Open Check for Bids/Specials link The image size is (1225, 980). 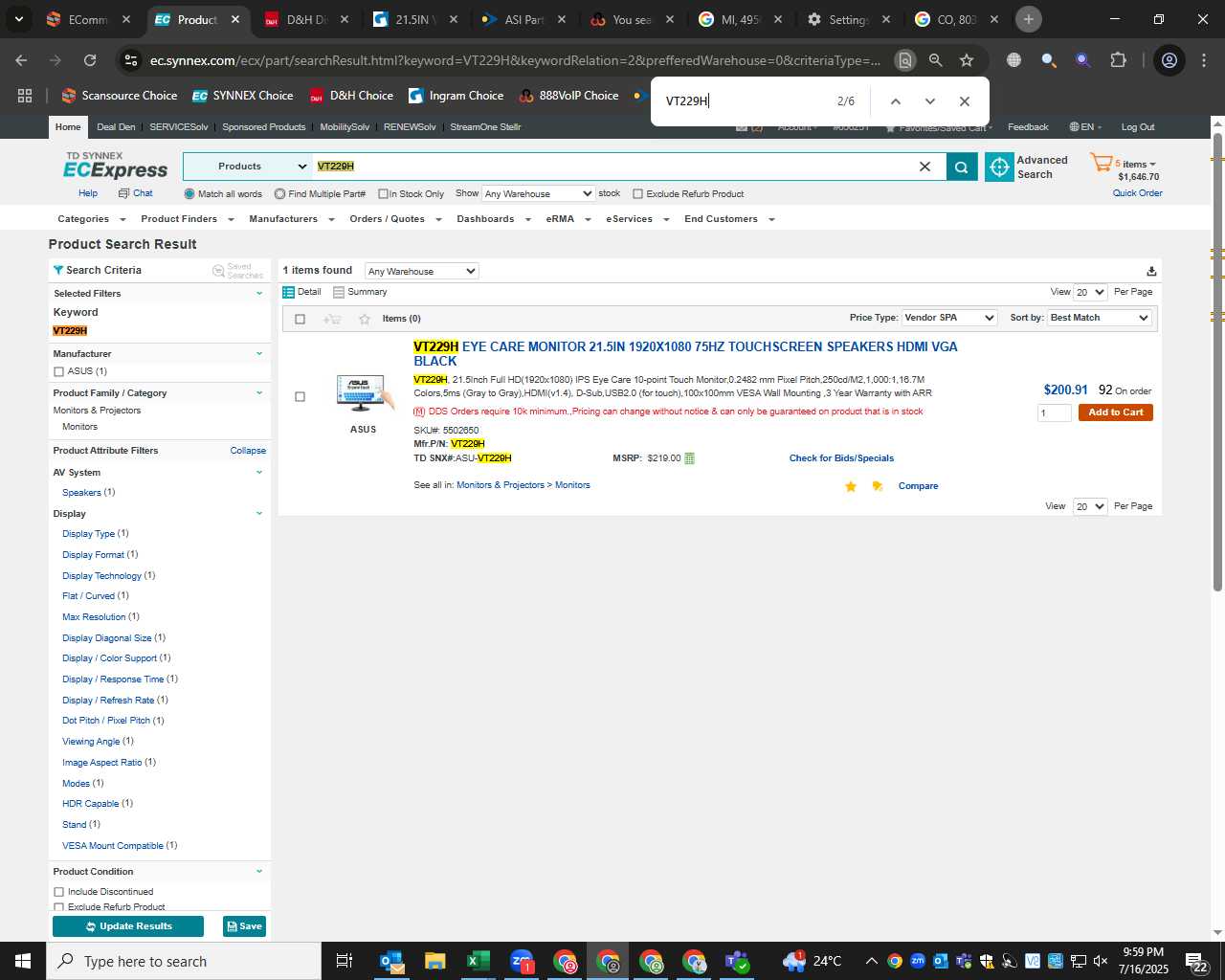pyautogui.click(x=841, y=458)
